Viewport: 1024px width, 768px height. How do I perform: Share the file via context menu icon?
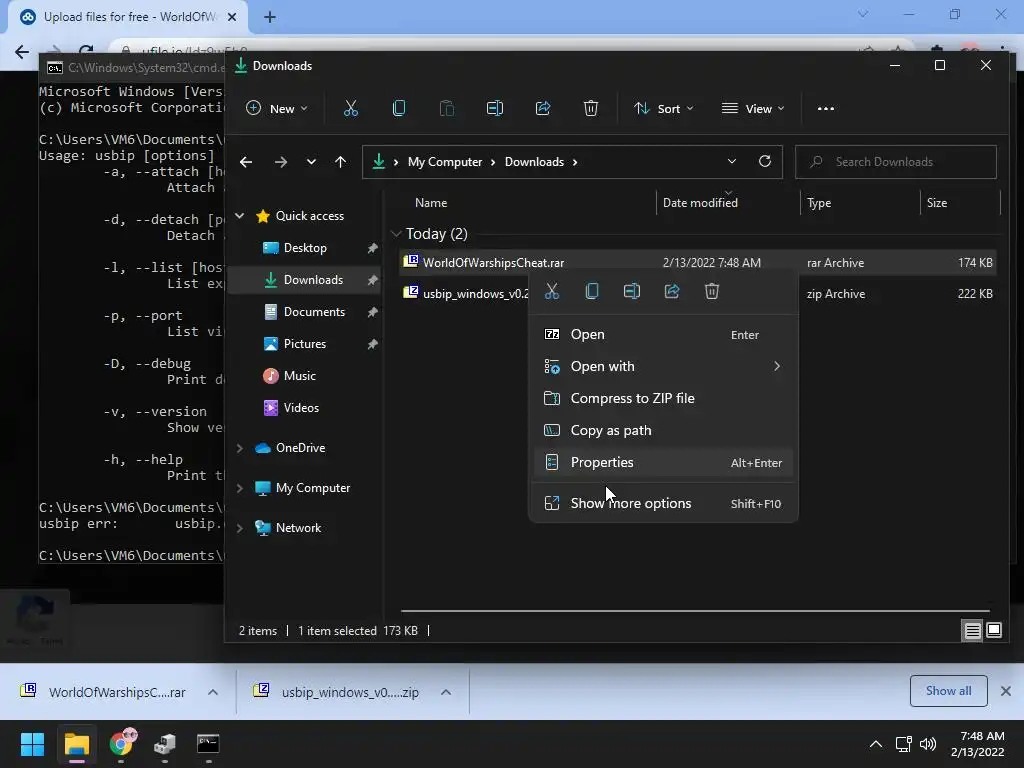[671, 291]
